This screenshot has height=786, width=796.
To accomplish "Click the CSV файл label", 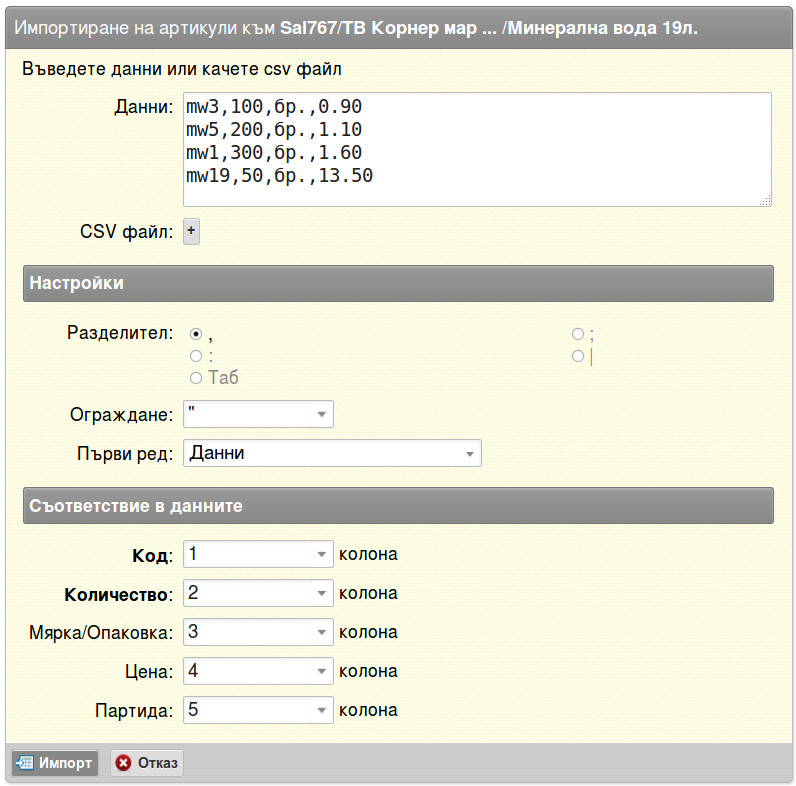I will [x=126, y=232].
